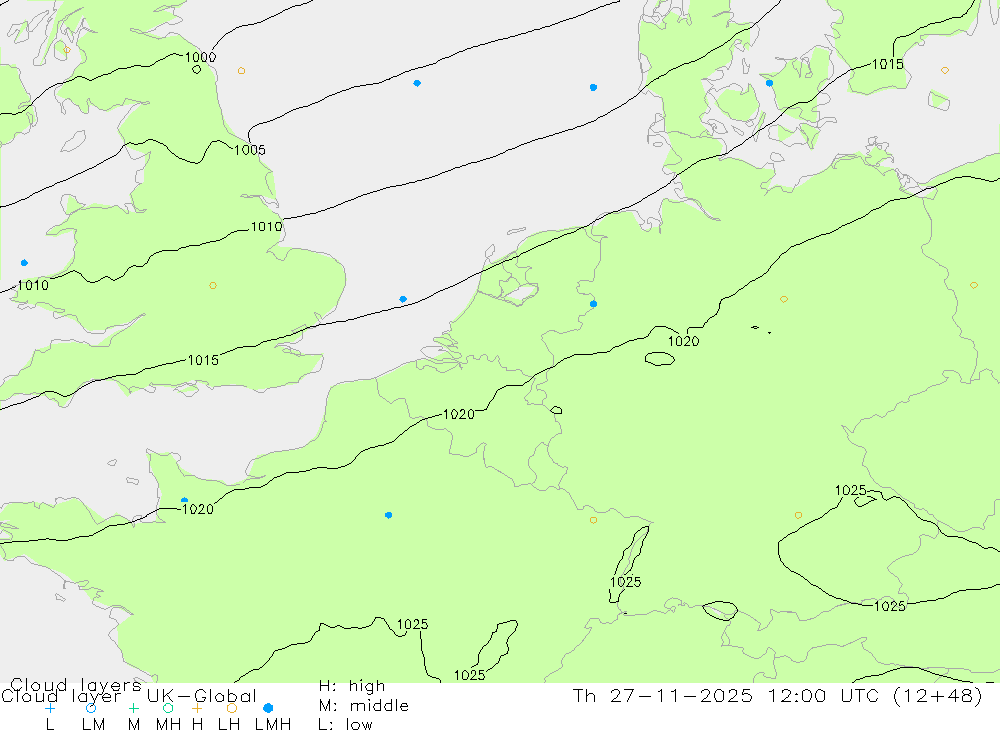Click the 1025 label on the Rhine contour

626,582
